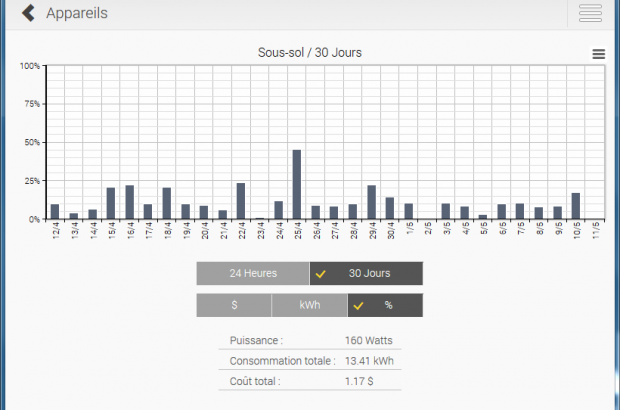The height and width of the screenshot is (410, 620).
Task: Click the bar for 16/4
Action: 129,202
